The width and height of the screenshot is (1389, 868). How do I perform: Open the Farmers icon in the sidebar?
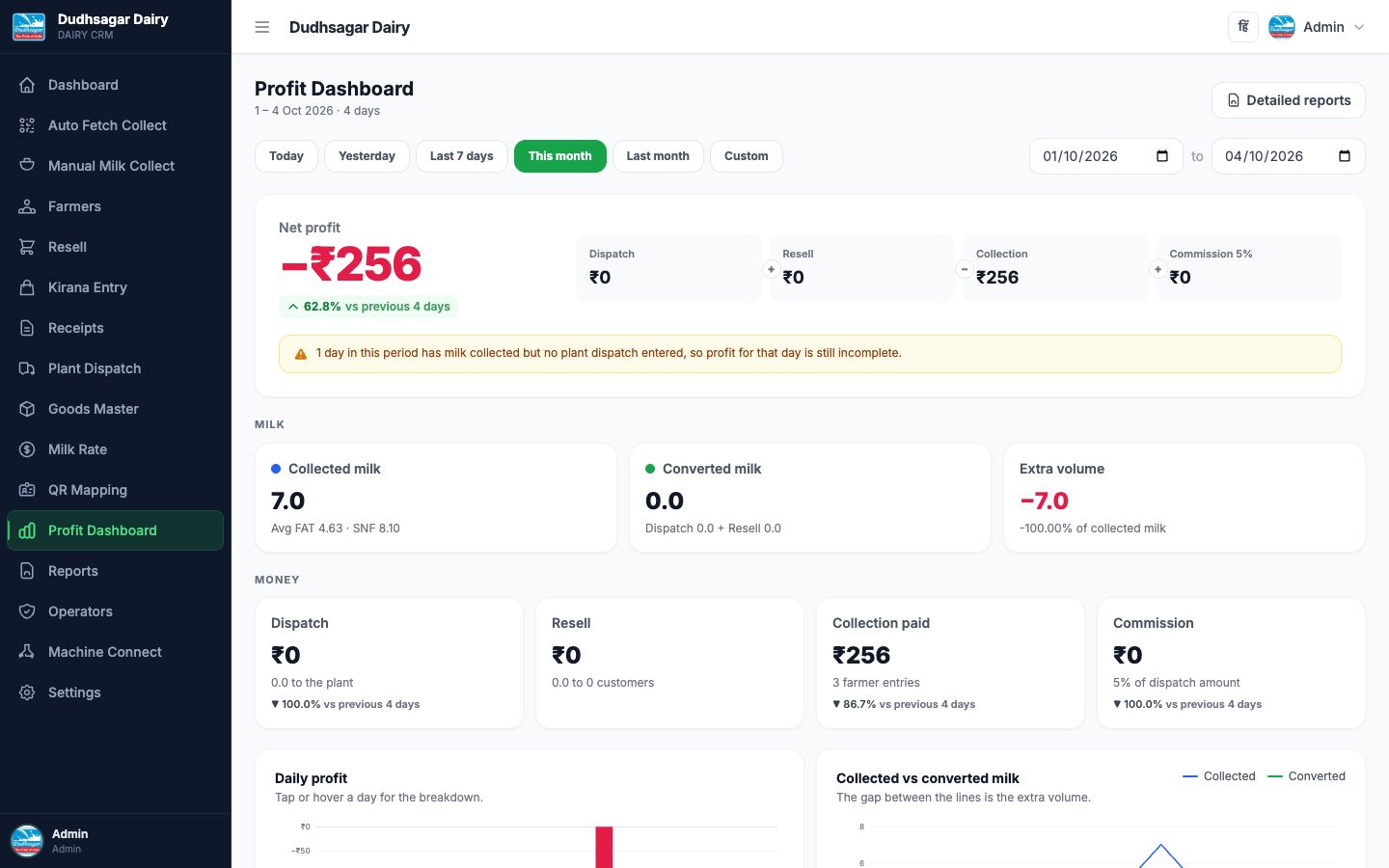point(27,206)
